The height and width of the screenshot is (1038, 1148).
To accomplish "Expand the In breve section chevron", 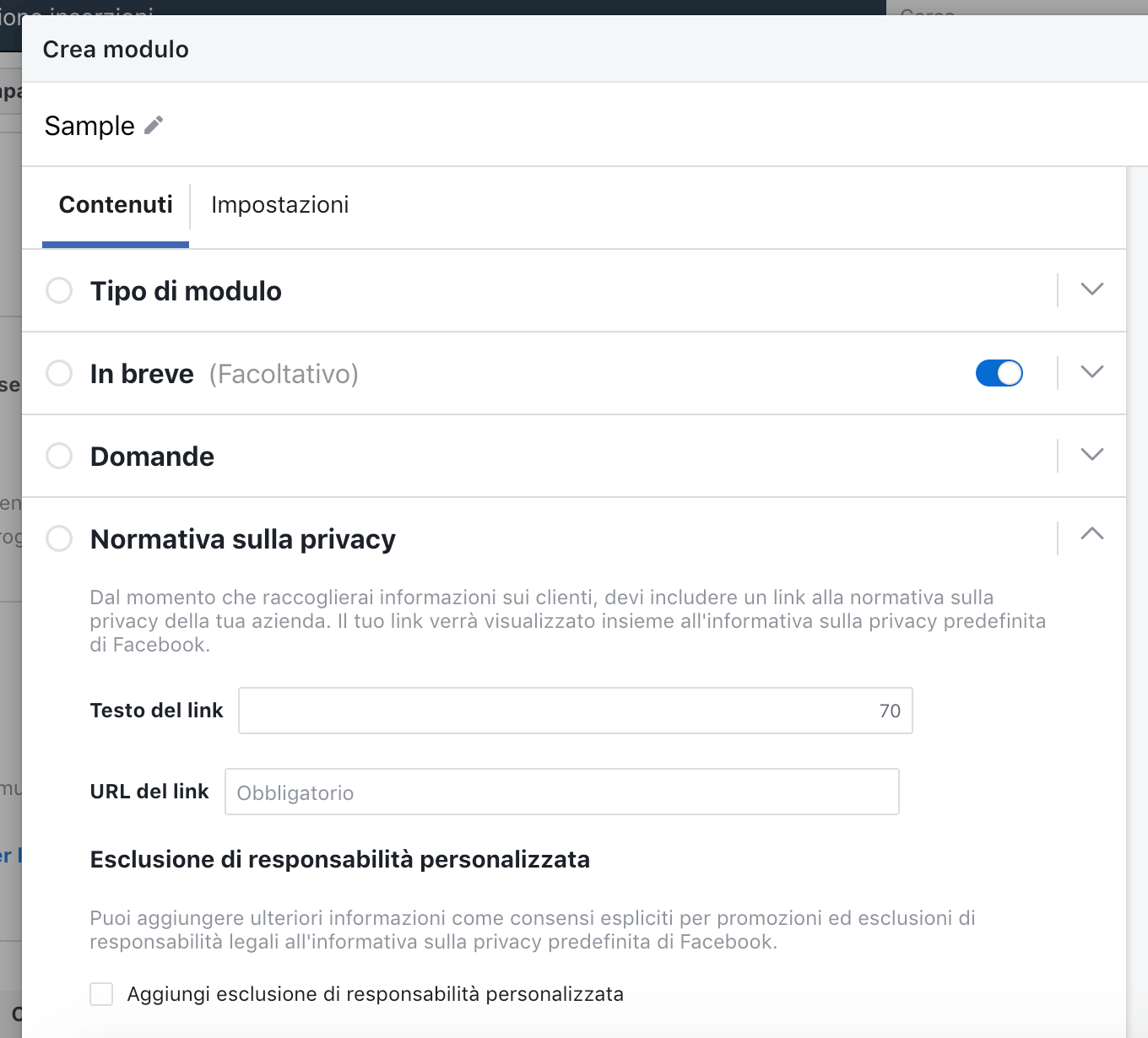I will 1091,372.
